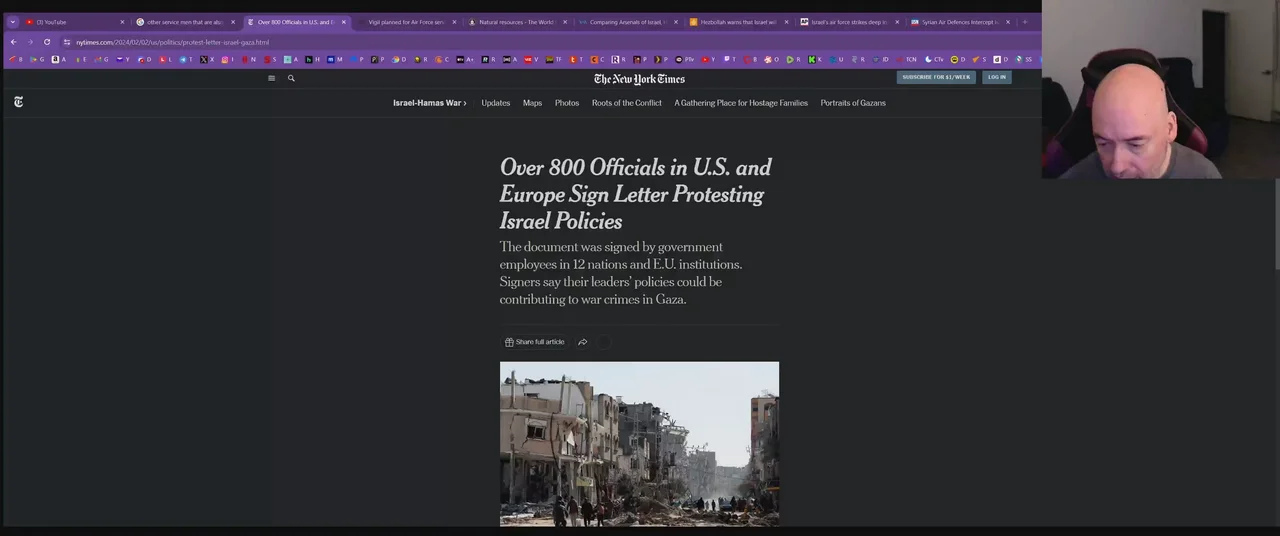
Task: Click the NYT search magnifier icon
Action: 291,78
